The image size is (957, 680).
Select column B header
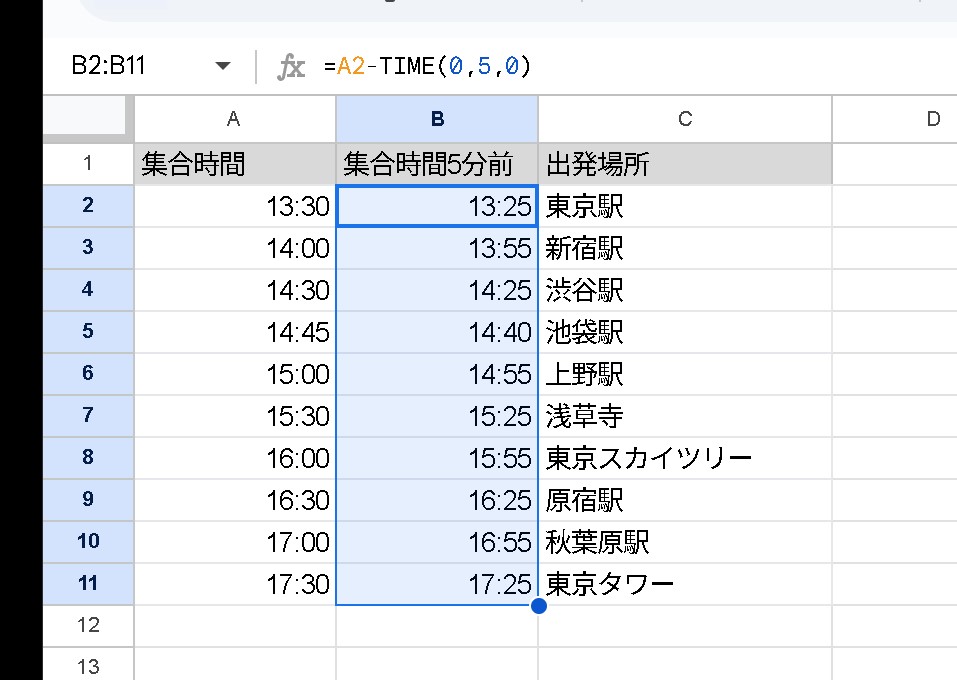437,119
